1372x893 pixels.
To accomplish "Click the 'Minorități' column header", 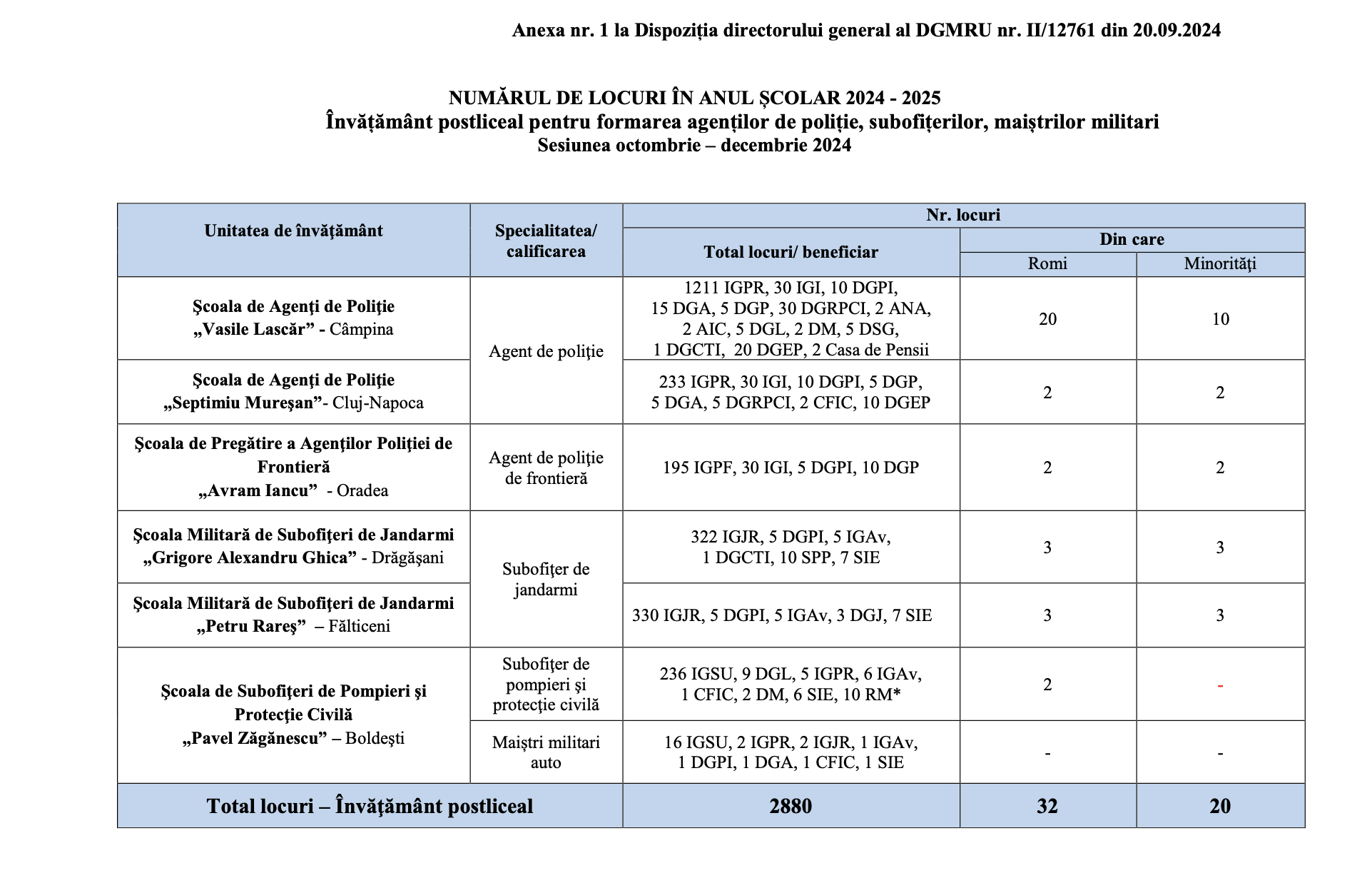I will coord(1220,263).
